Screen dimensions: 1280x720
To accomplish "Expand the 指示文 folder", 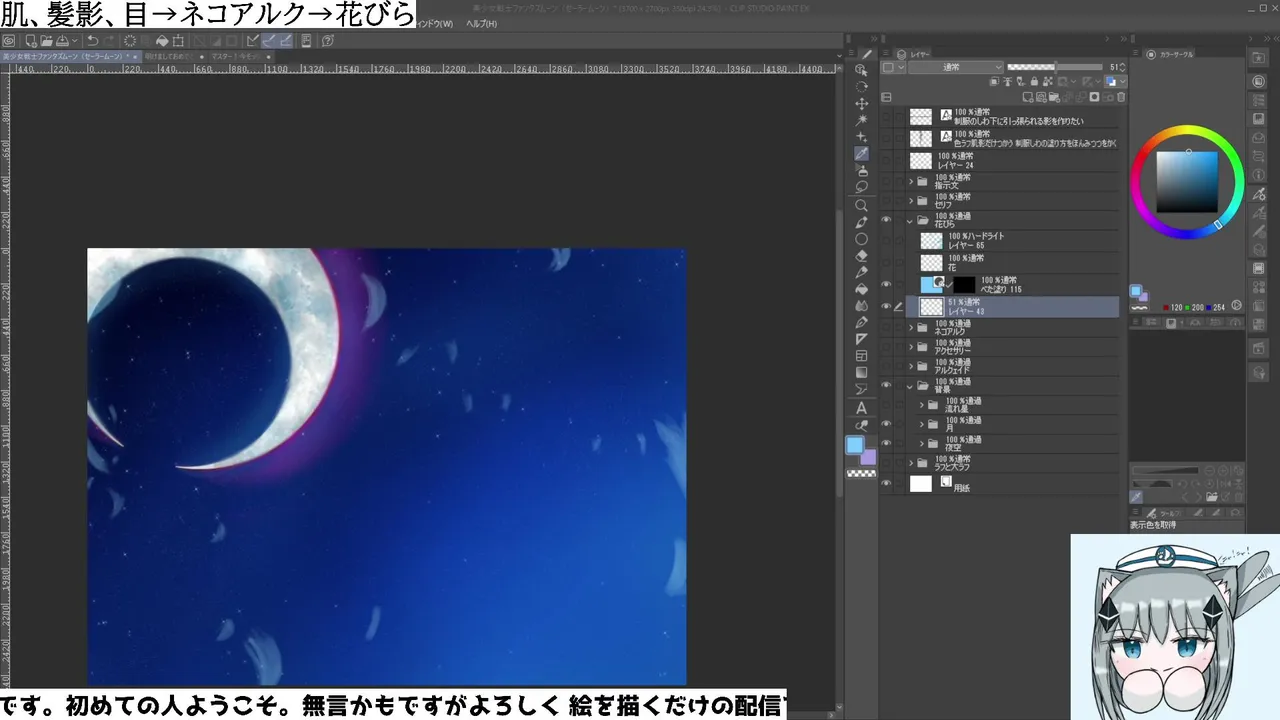I will (x=910, y=182).
